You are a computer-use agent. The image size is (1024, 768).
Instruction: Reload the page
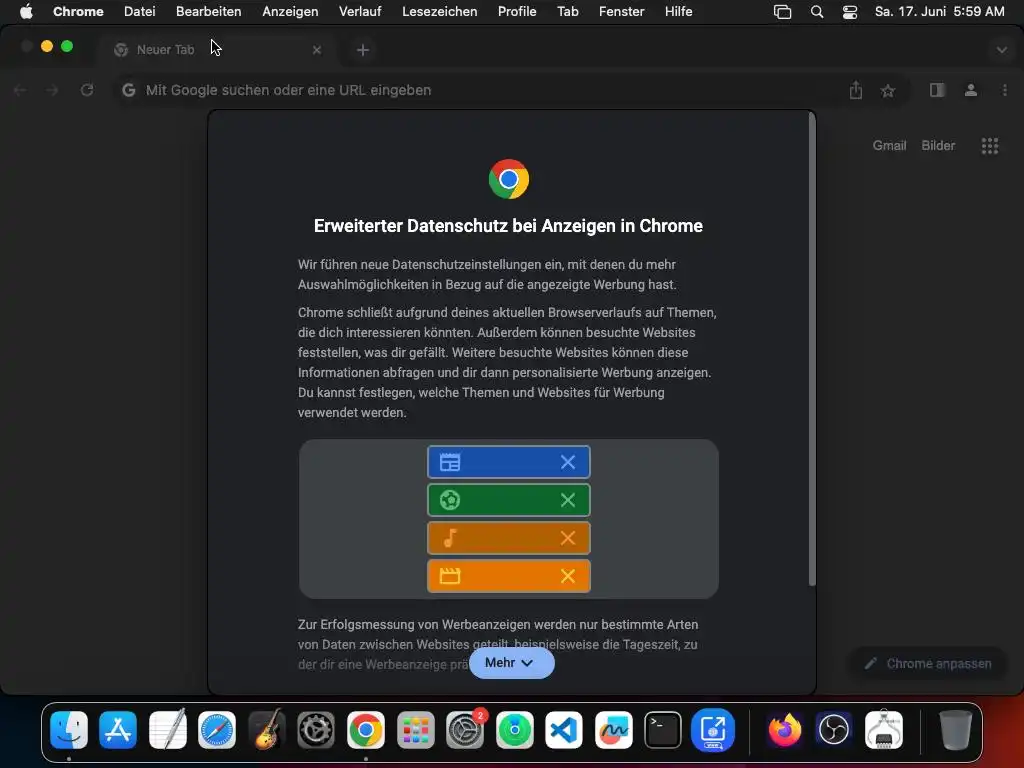pos(86,90)
